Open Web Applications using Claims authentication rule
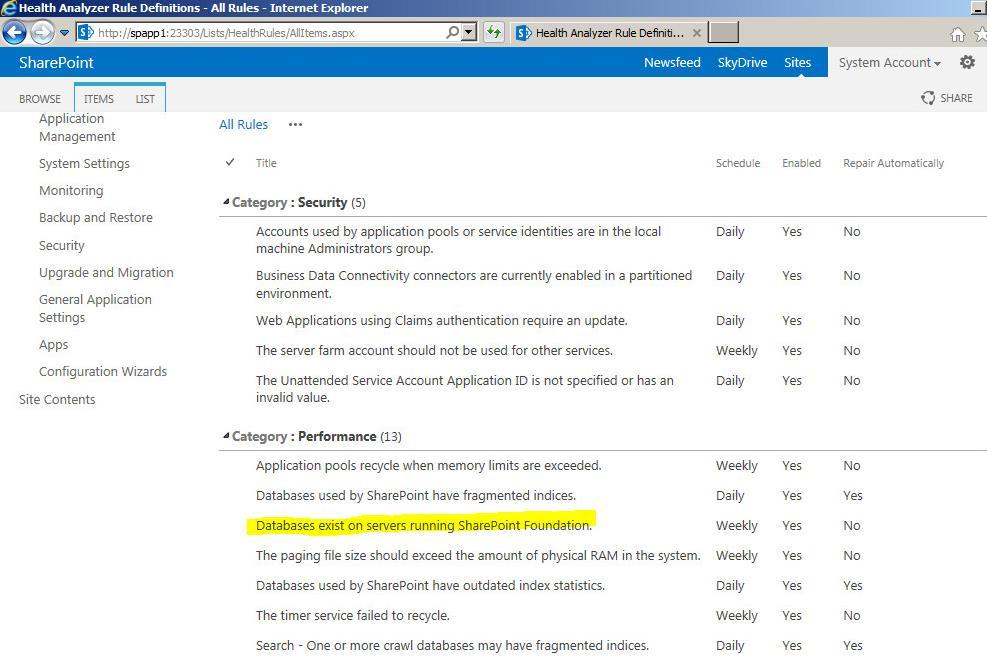 [x=441, y=320]
